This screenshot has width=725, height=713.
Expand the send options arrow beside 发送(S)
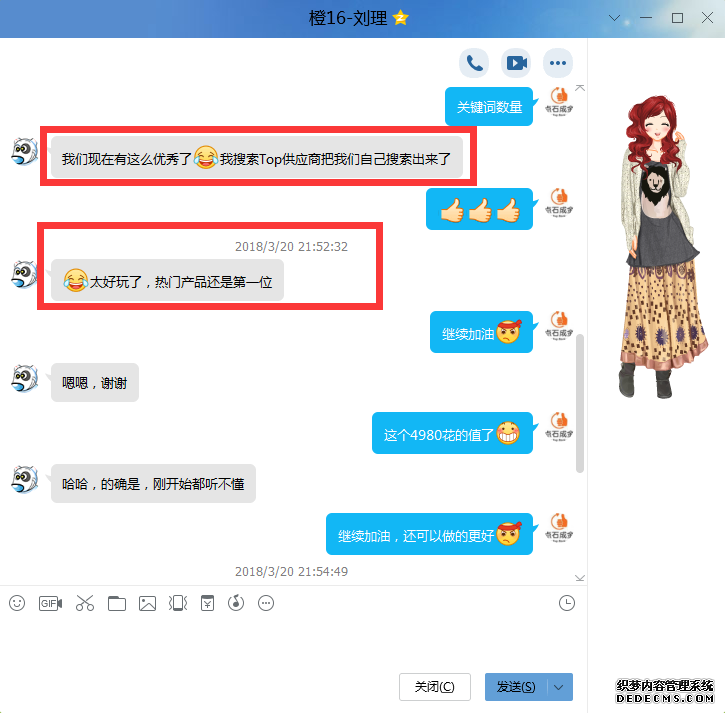[x=559, y=687]
